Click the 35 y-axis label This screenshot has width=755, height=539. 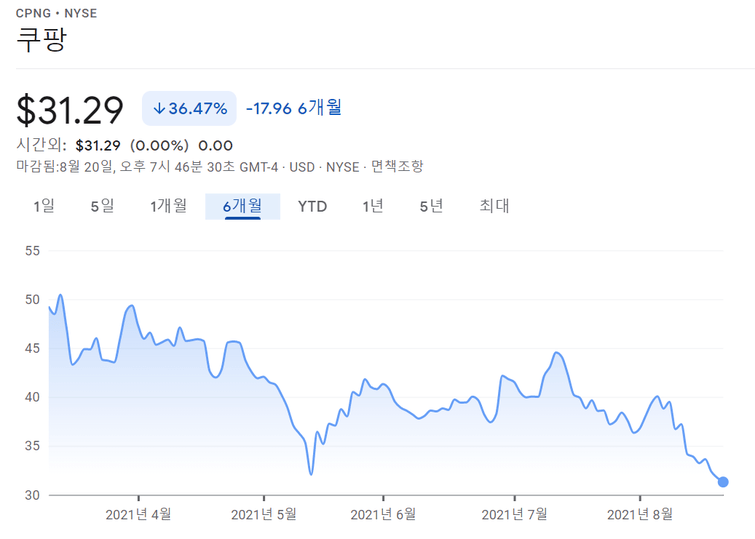[x=32, y=446]
